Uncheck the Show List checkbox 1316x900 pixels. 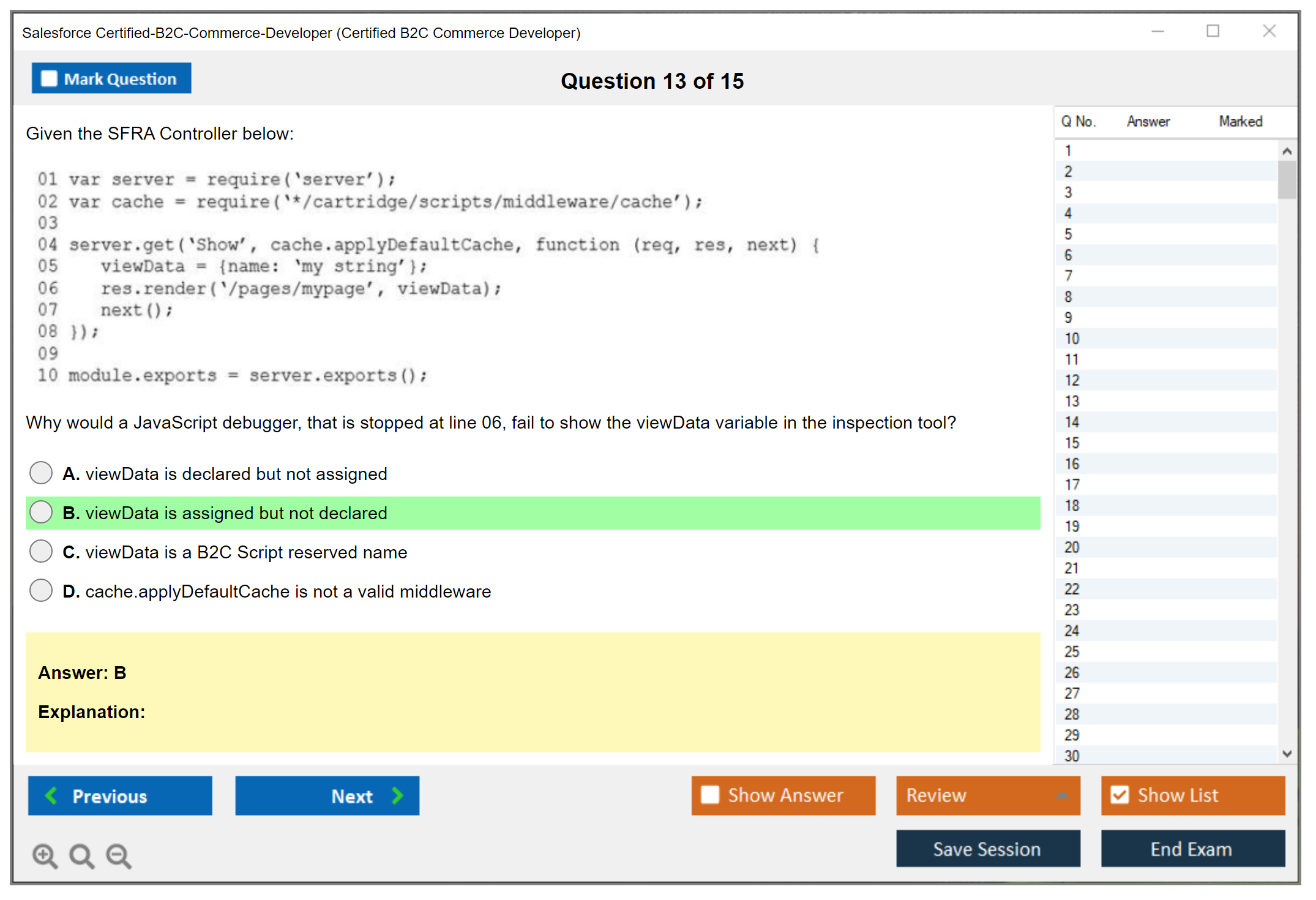coord(1120,795)
